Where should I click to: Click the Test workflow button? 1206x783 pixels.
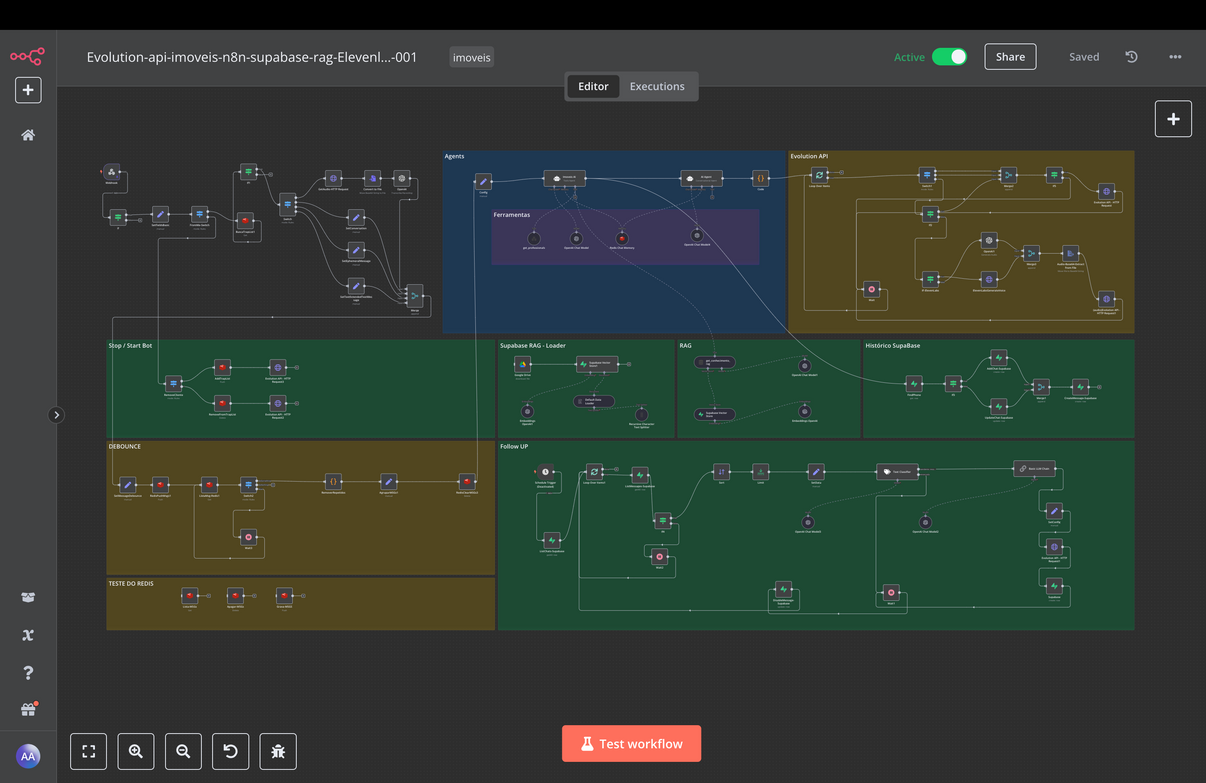point(631,744)
